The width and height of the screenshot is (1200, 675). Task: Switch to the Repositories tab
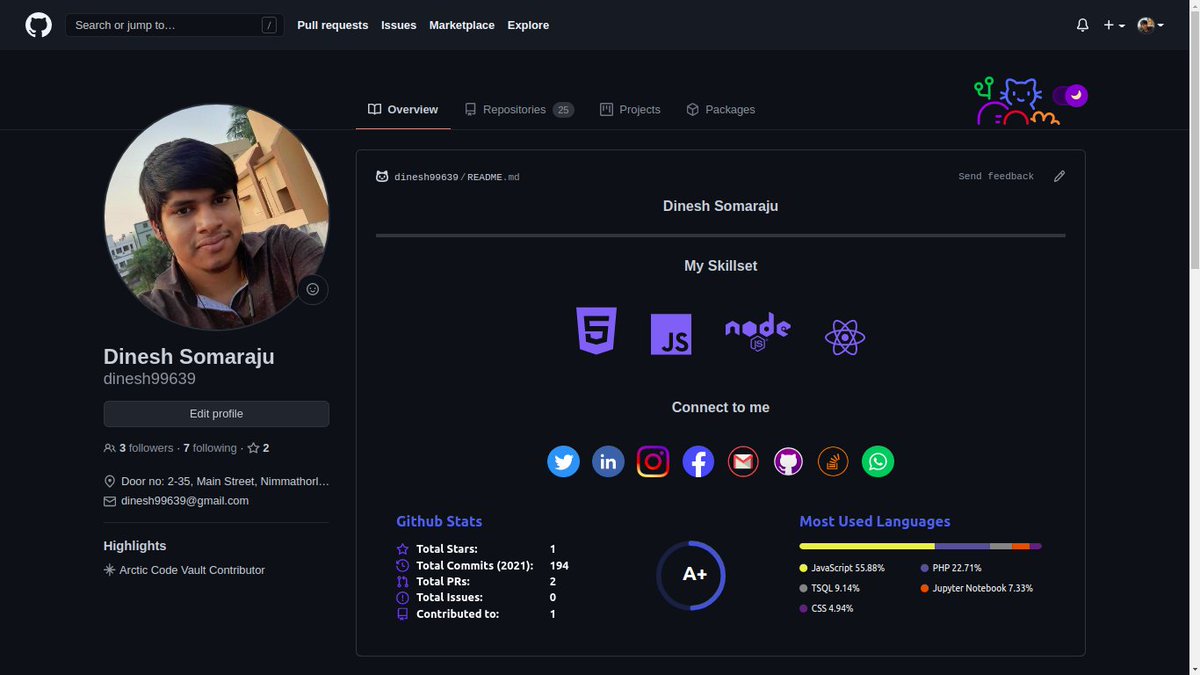[518, 109]
